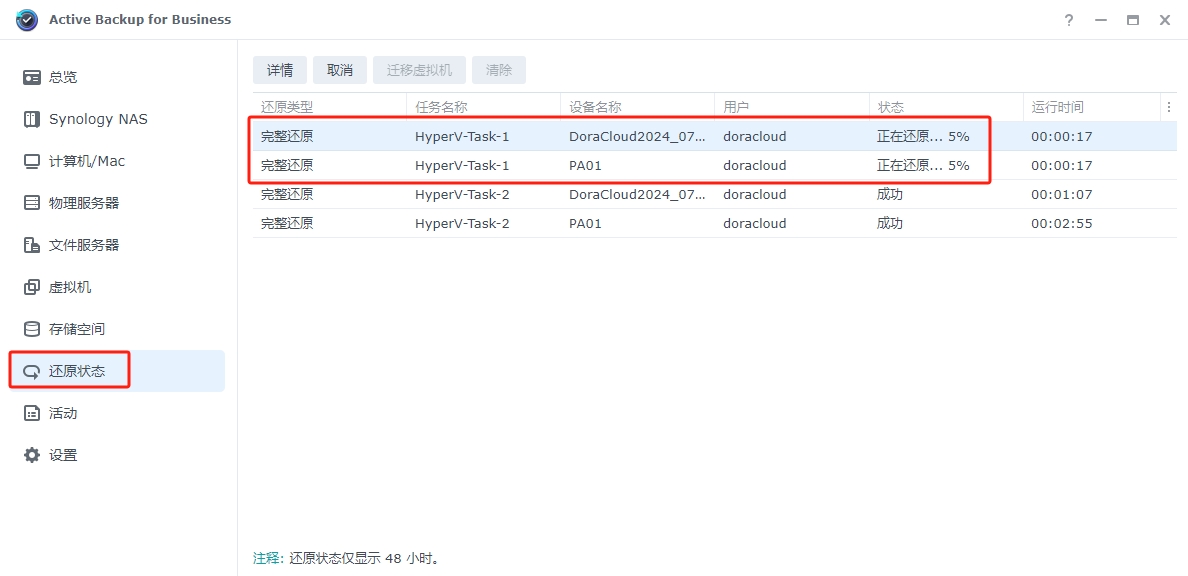Image resolution: width=1188 pixels, height=576 pixels.
Task: Open the column options three-dot menu
Action: [x=1169, y=107]
